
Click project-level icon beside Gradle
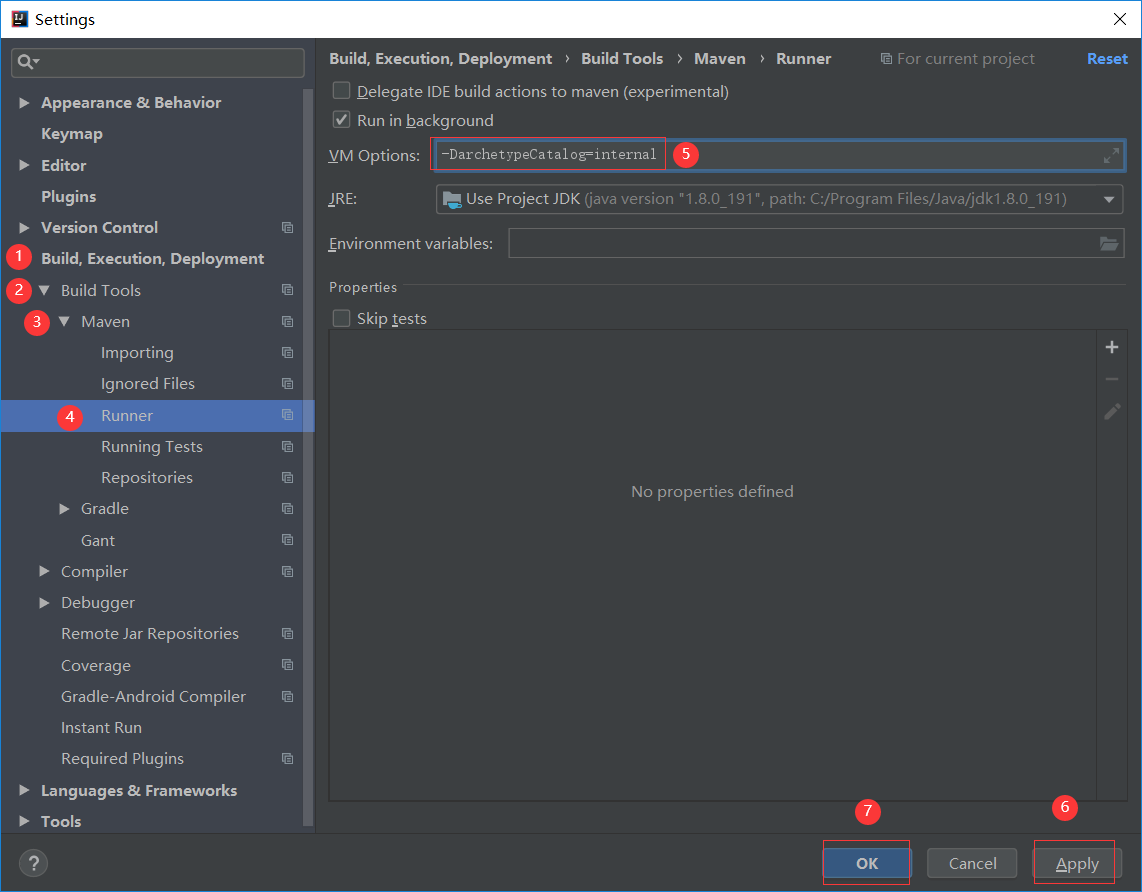288,509
